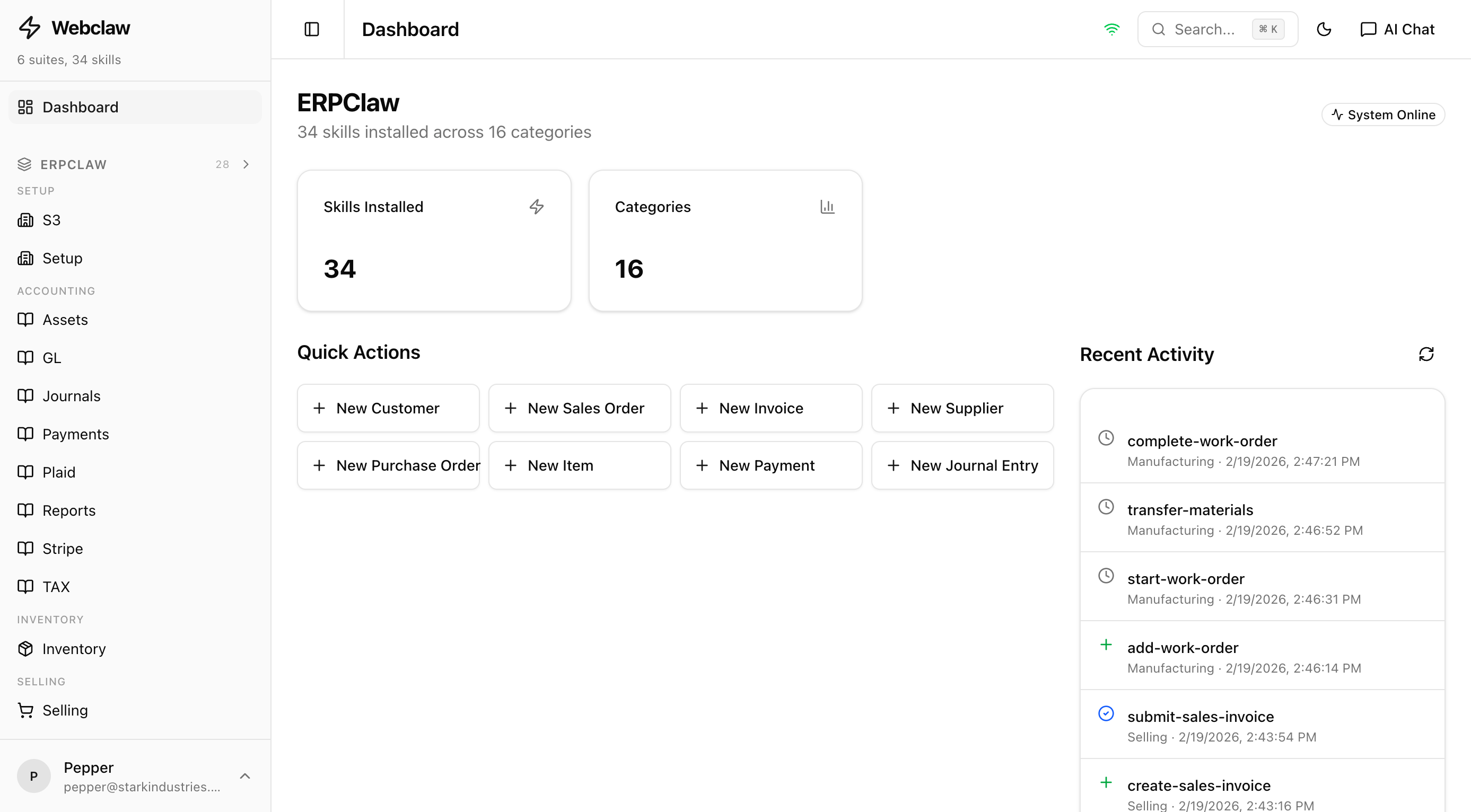Open the S3 setup item
The width and height of the screenshot is (1471, 812).
pos(135,220)
